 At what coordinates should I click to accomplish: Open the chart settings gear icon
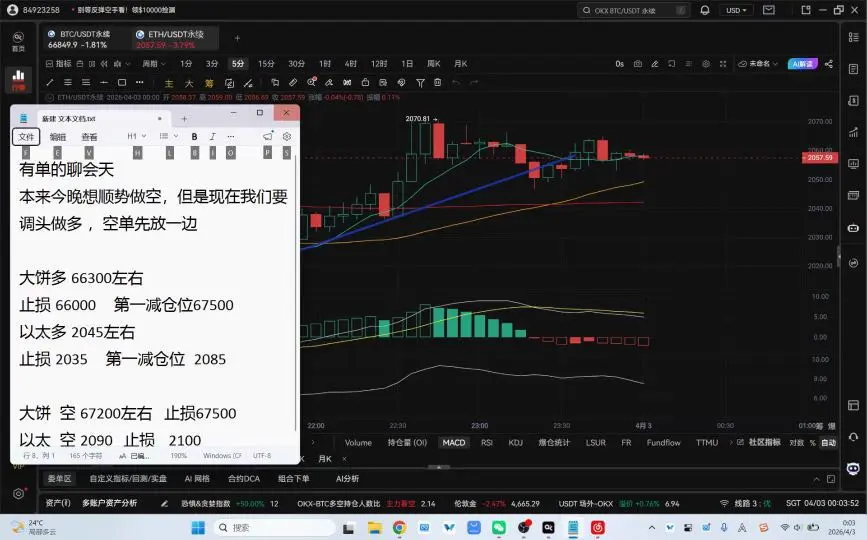[706, 64]
